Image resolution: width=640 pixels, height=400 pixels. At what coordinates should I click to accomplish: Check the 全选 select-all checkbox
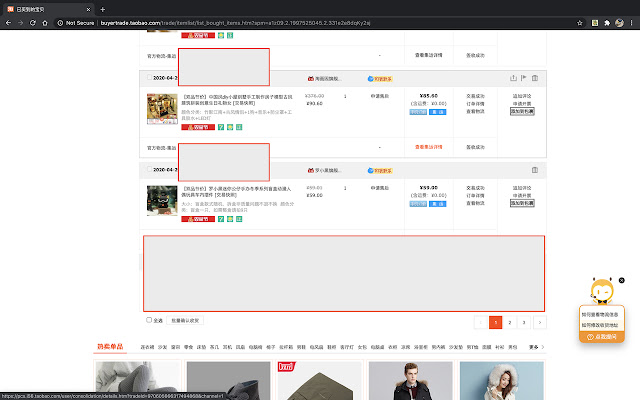tap(149, 320)
